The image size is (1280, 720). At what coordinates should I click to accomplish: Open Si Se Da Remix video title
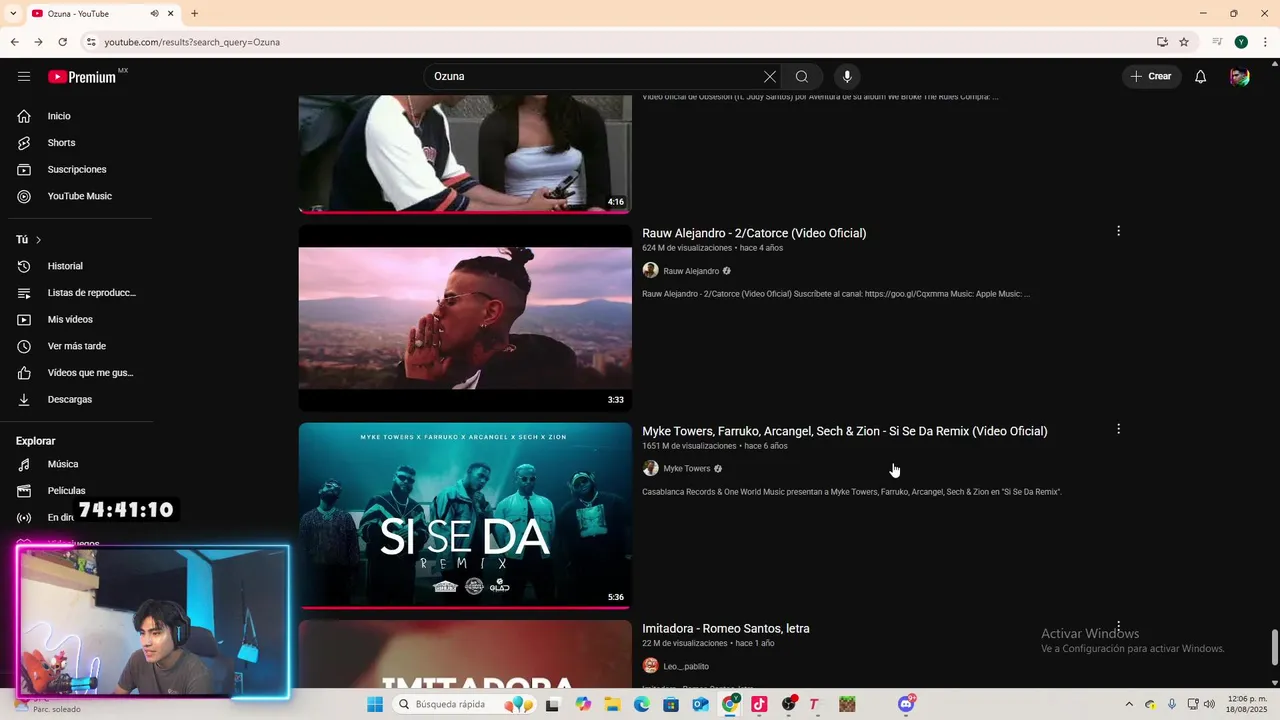[845, 431]
